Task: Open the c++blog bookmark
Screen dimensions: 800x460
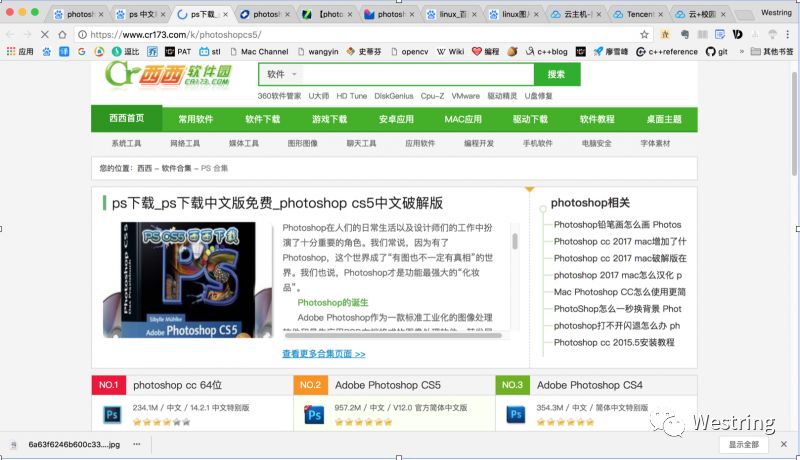Action: [546, 52]
